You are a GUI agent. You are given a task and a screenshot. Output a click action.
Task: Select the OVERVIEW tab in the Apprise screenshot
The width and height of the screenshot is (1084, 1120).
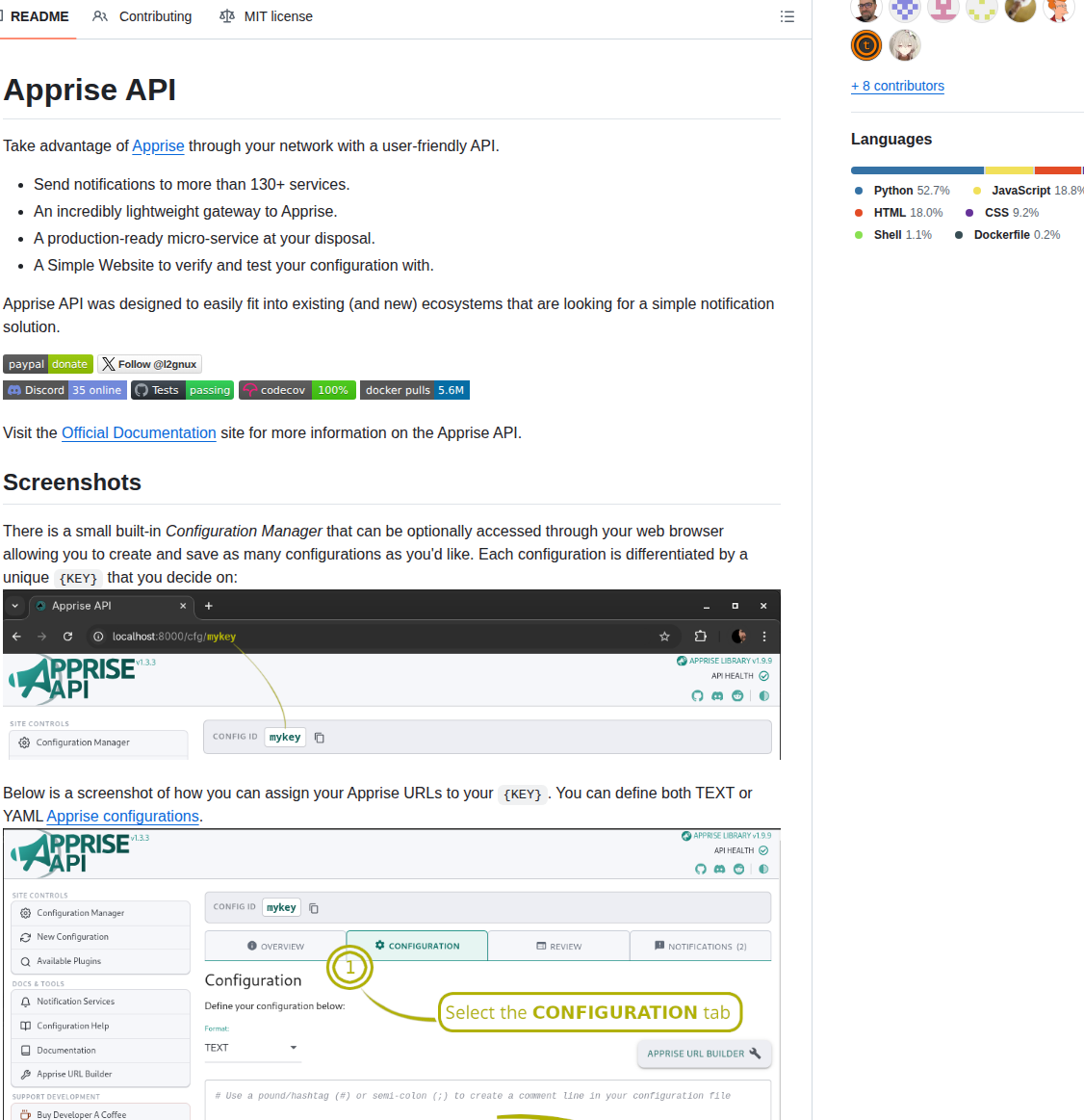pos(275,946)
